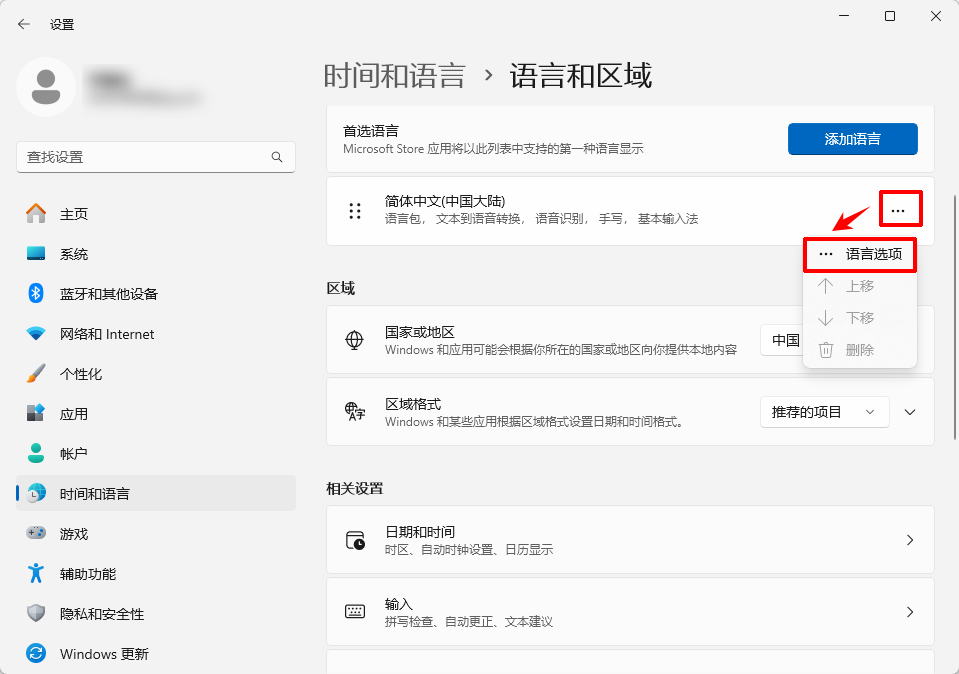Screen dimensions: 959x674
Task: Maximize the settings window
Action: [x=890, y=17]
